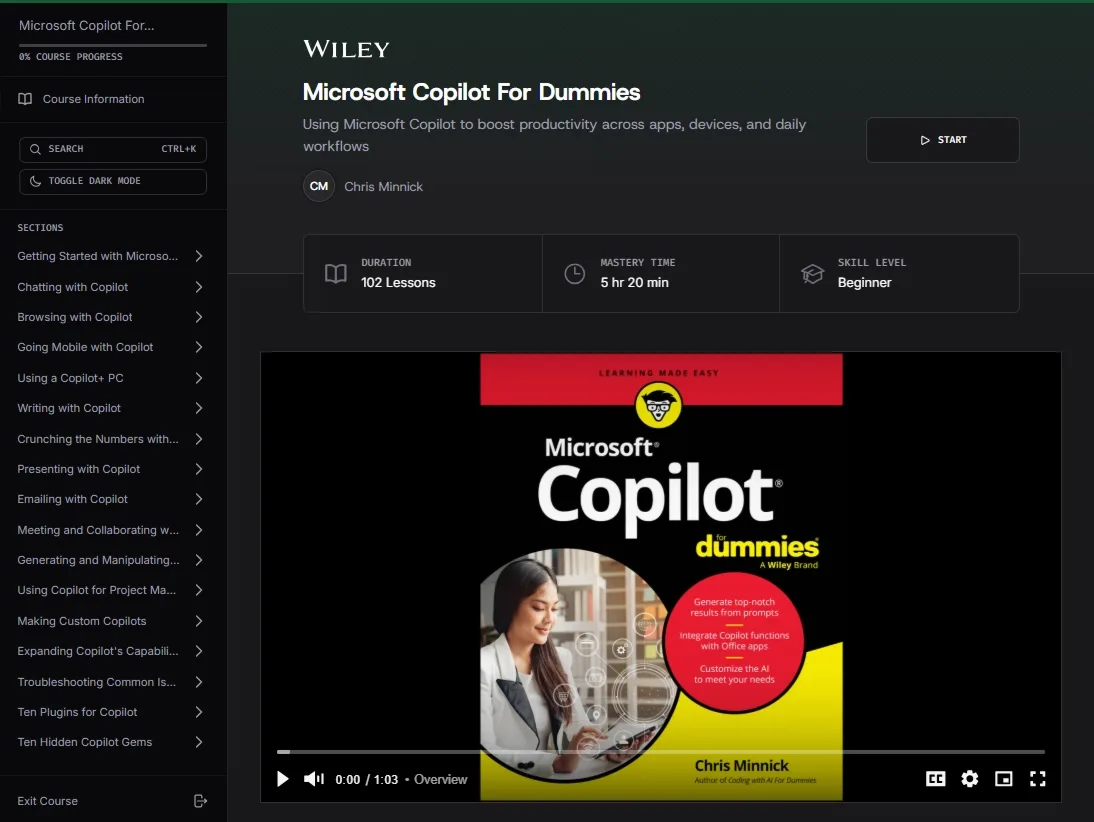This screenshot has height=822, width=1094.
Task: Expand Chatting with Copilot chevron
Action: click(x=199, y=287)
